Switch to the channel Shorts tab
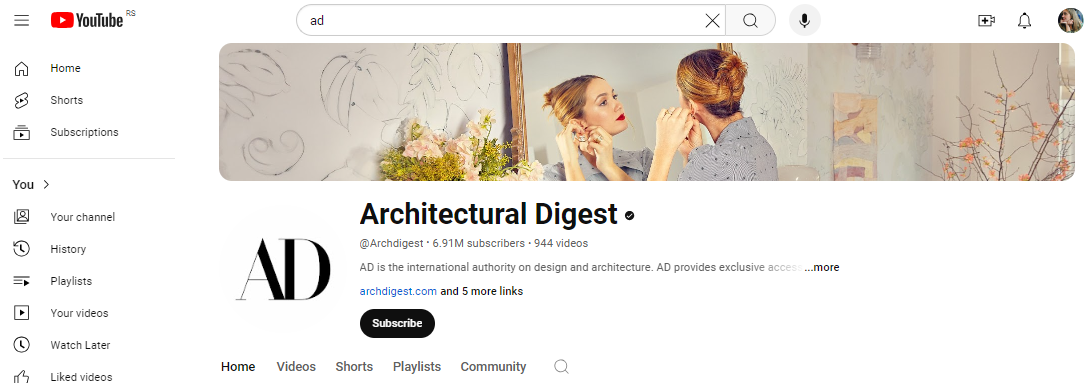 pyautogui.click(x=354, y=366)
